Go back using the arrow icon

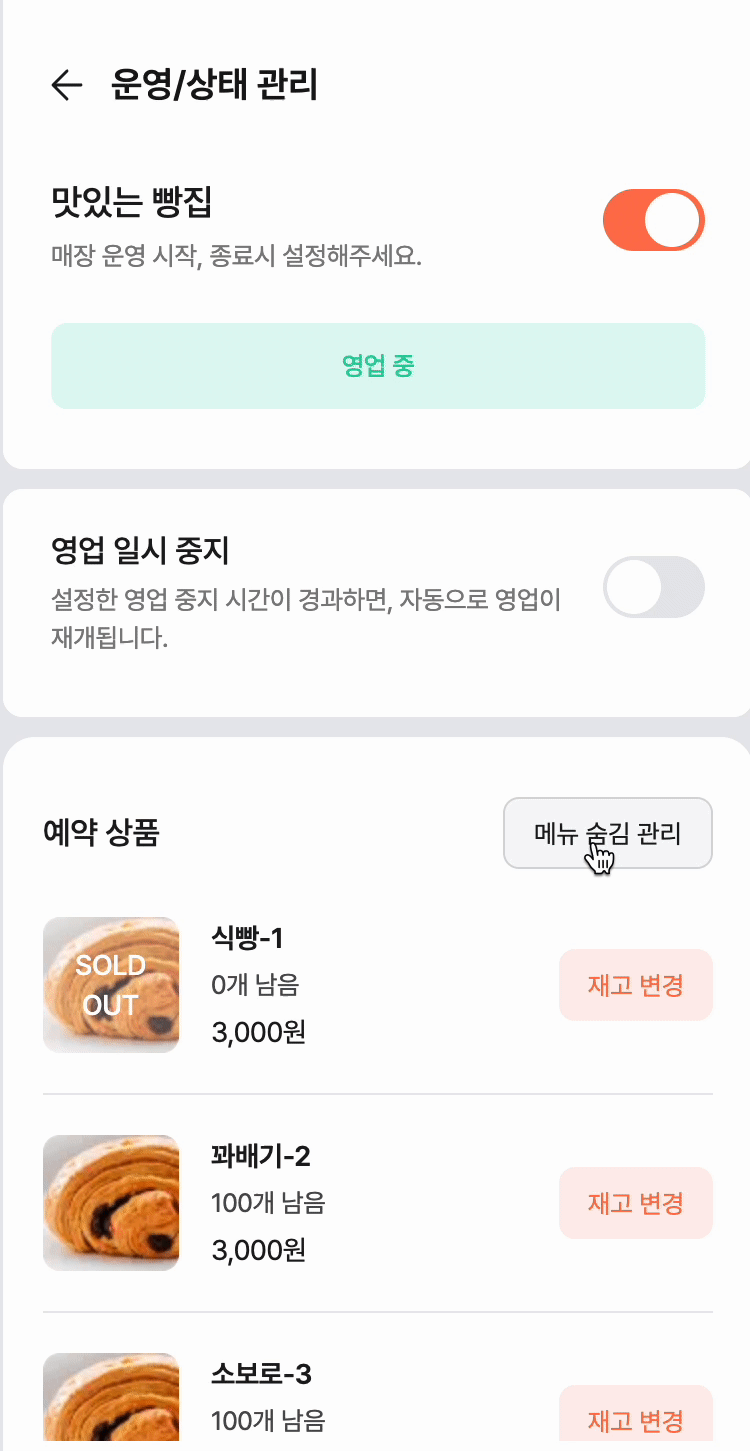click(66, 85)
